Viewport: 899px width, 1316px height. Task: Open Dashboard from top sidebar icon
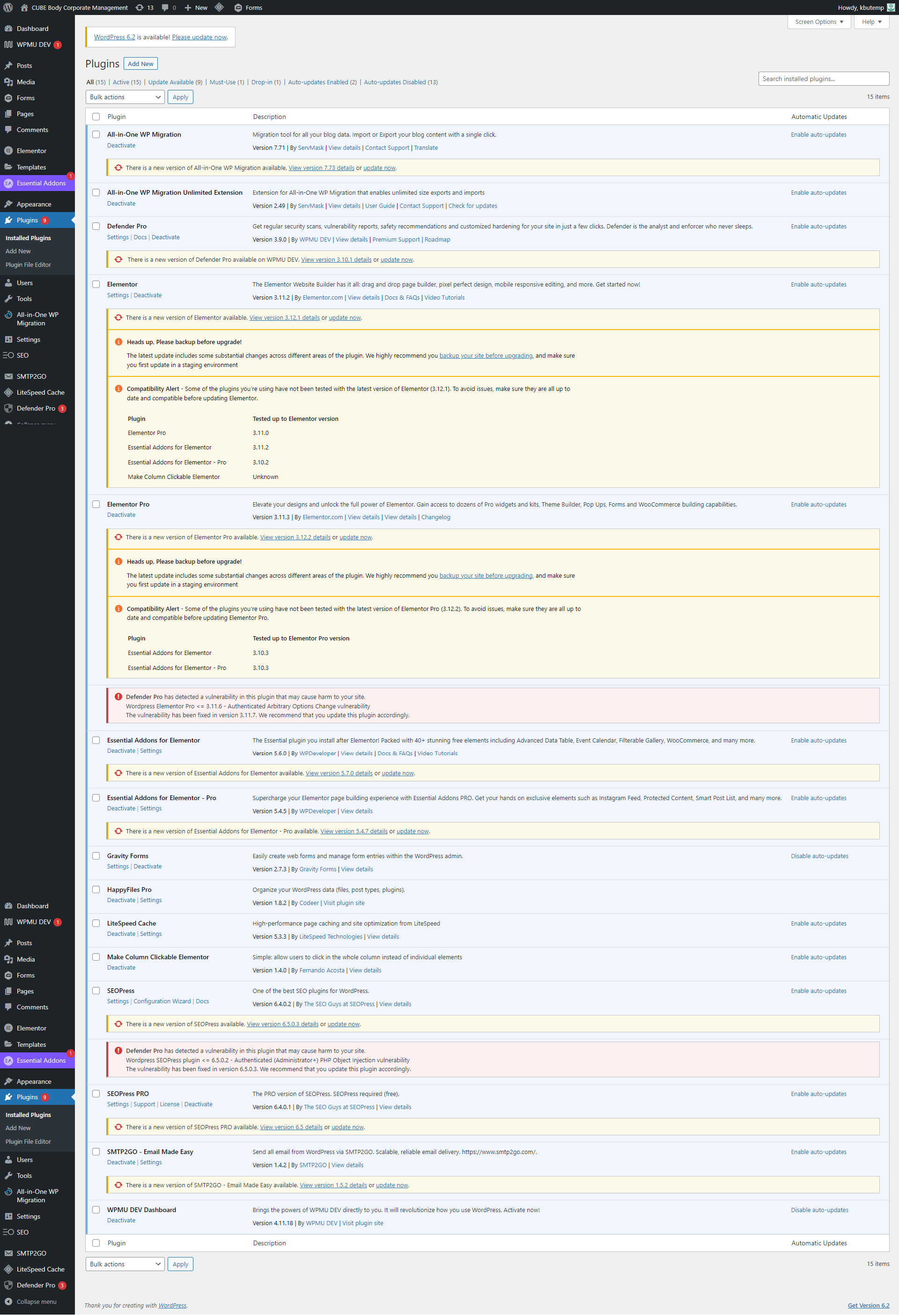(8, 28)
